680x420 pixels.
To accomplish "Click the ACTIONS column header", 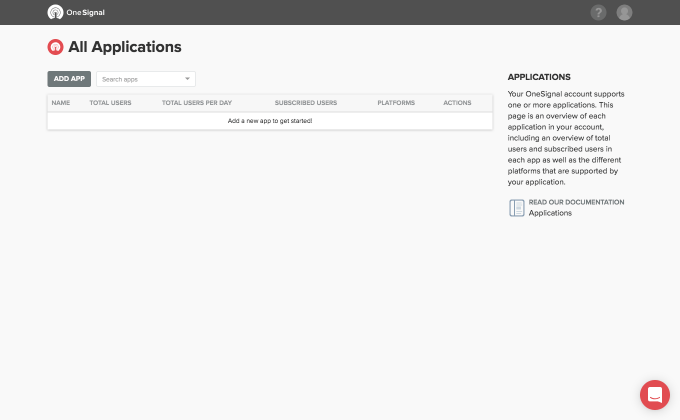I will point(457,103).
